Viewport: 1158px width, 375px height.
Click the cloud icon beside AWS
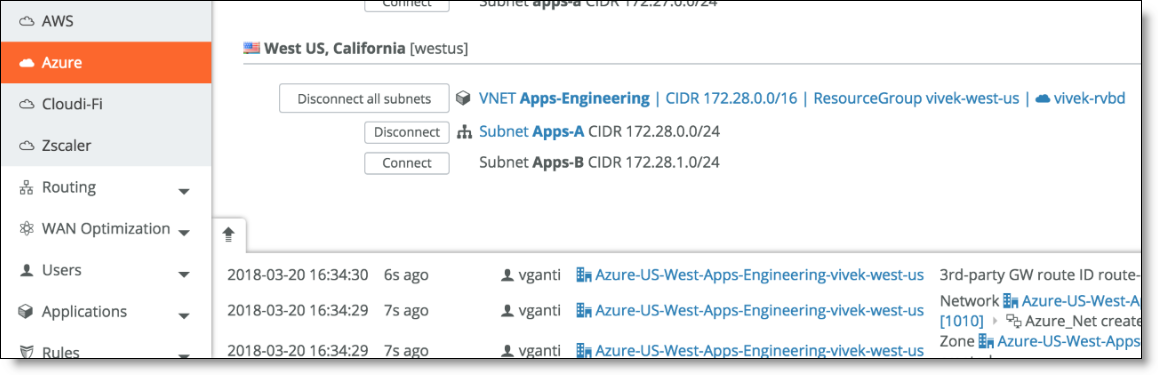[27, 22]
